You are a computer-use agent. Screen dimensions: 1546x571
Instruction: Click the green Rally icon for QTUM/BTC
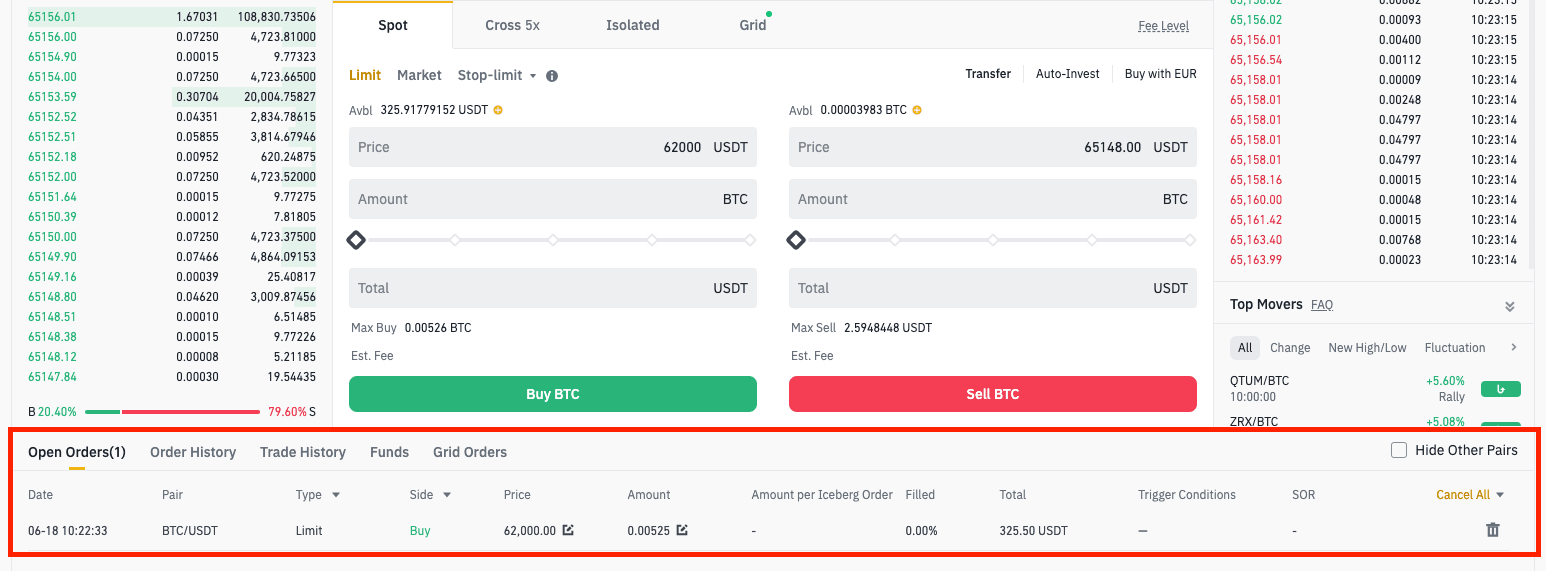point(1500,389)
